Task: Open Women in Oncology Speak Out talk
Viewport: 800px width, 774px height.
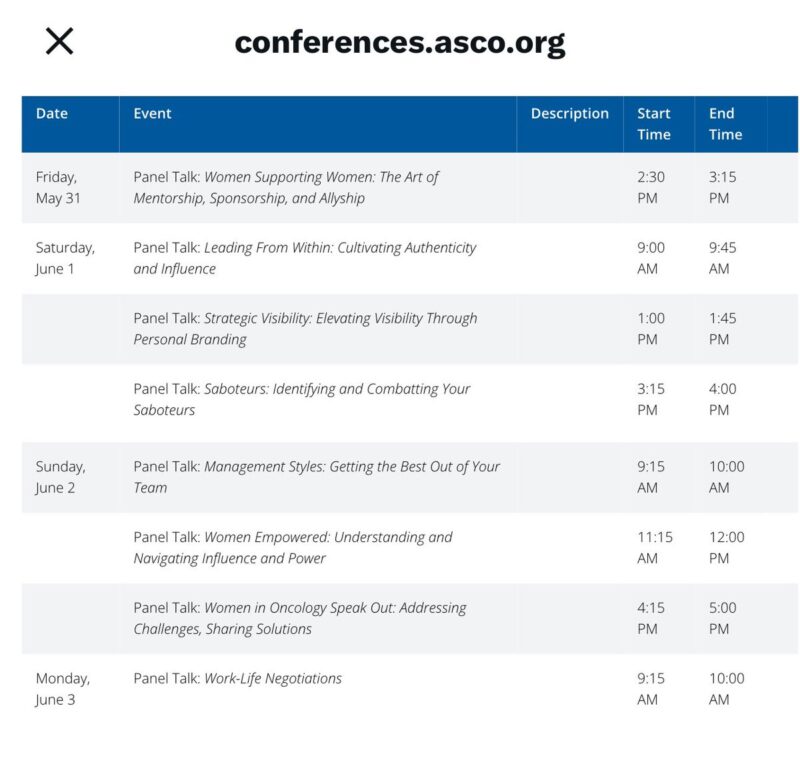Action: [x=299, y=618]
